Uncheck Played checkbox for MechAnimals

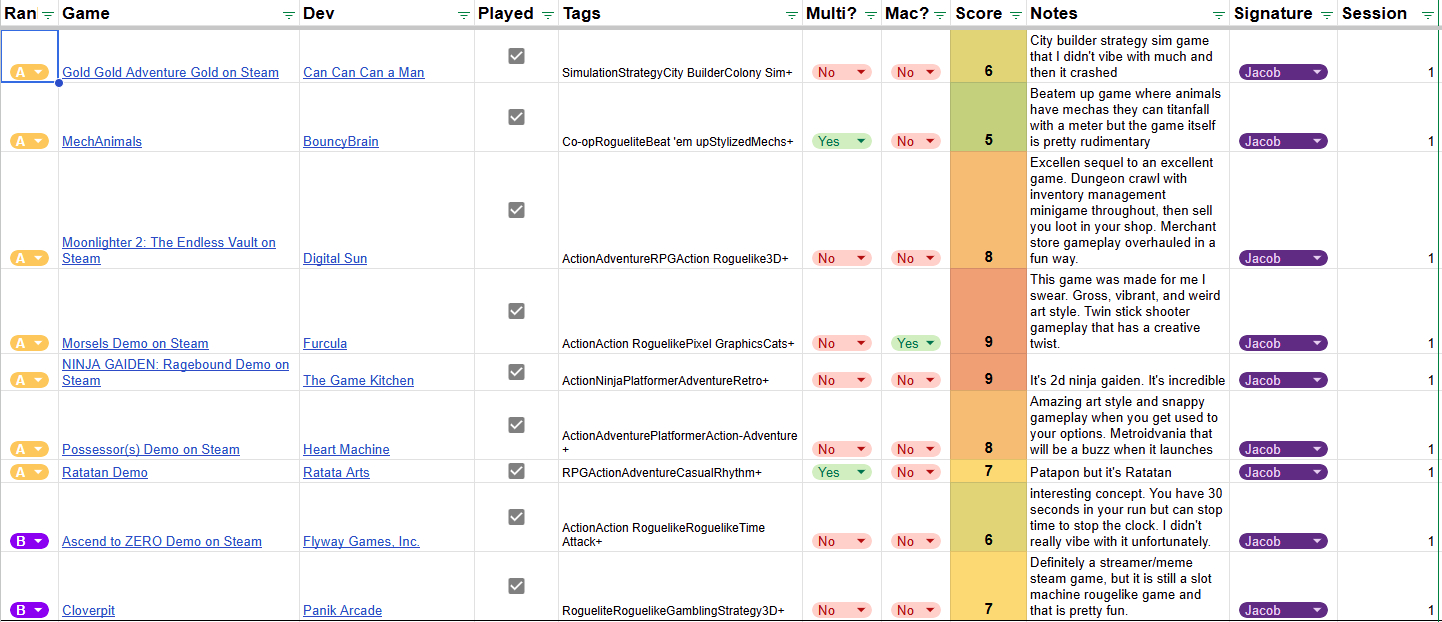coord(516,117)
